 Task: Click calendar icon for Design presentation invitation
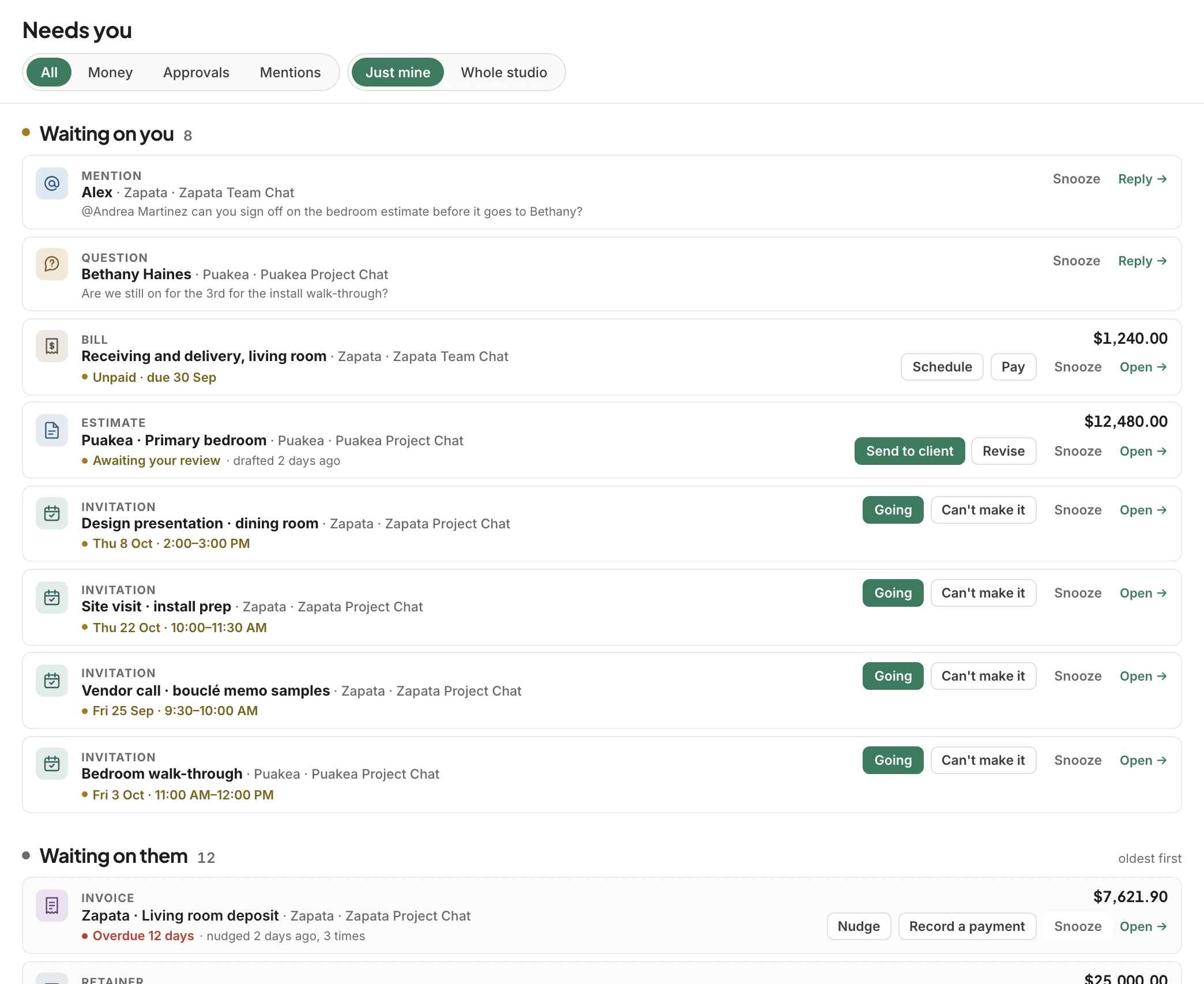[52, 513]
